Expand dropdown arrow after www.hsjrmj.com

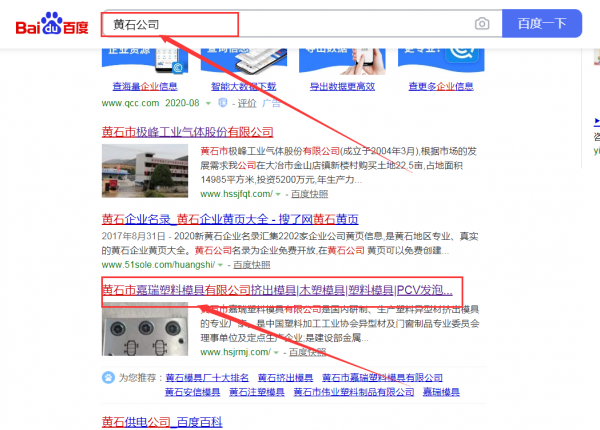pyautogui.click(x=276, y=352)
